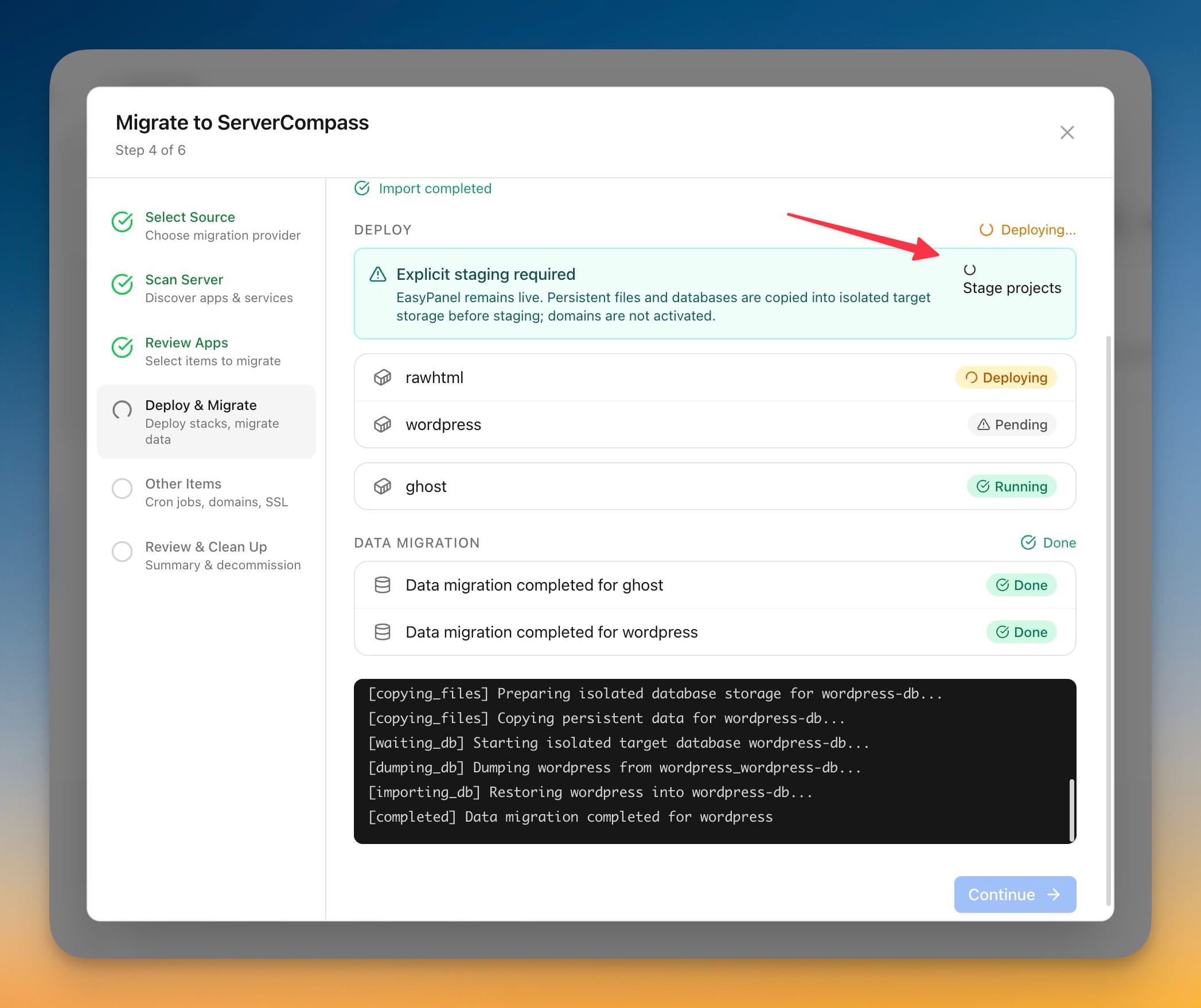Click the ghost Running status badge

pyautogui.click(x=1012, y=486)
